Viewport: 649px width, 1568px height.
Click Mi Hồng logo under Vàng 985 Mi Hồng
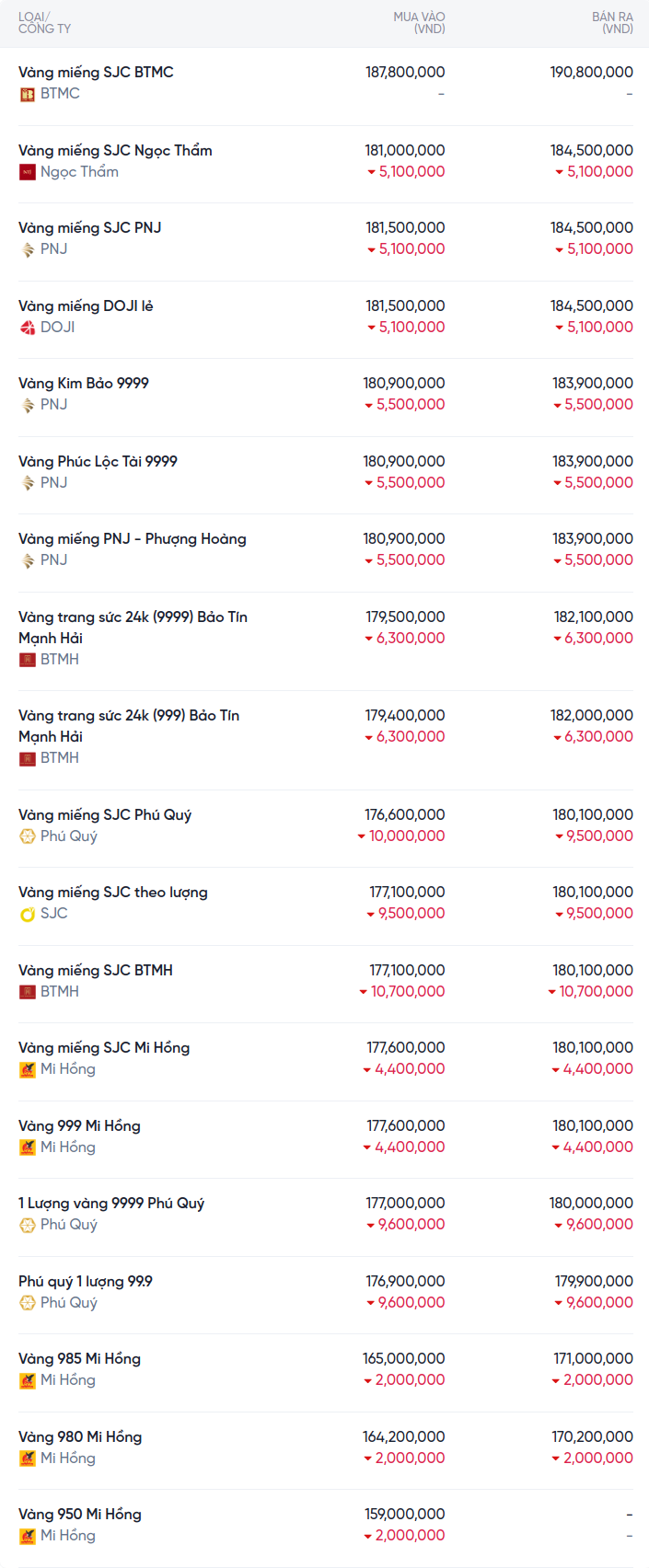tap(28, 1380)
